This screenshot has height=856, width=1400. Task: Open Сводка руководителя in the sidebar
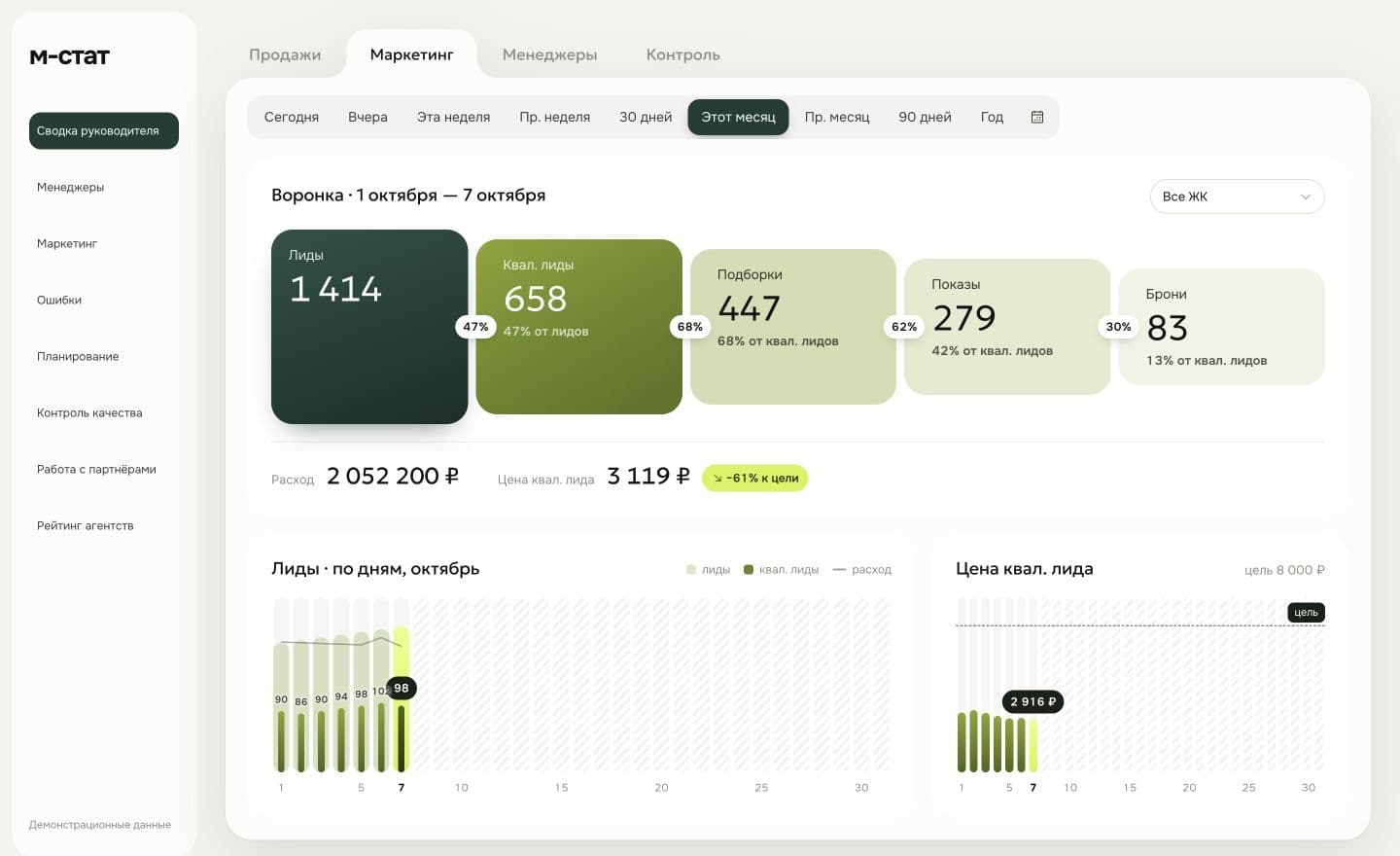[x=104, y=130]
